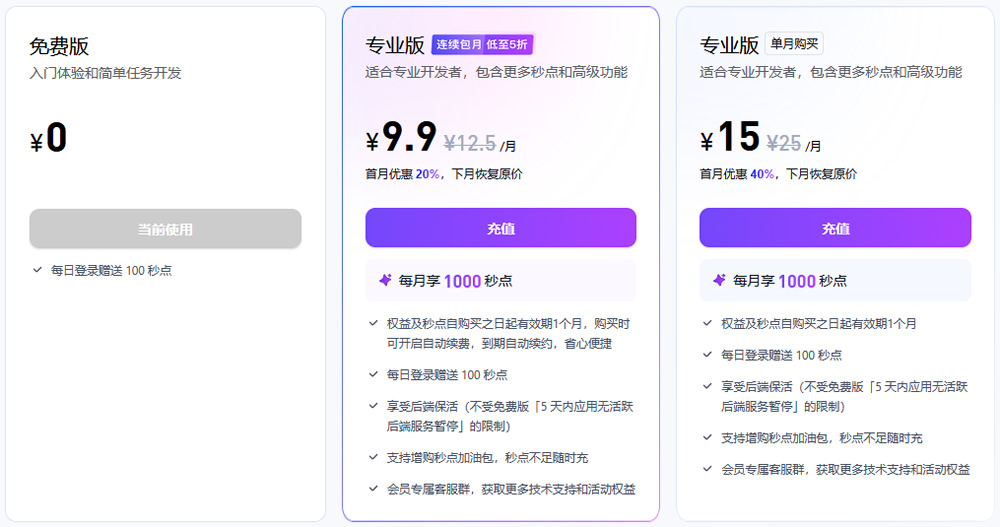Select the 连续包月 badge
Viewport: 1000px width, 527px height.
pos(458,45)
